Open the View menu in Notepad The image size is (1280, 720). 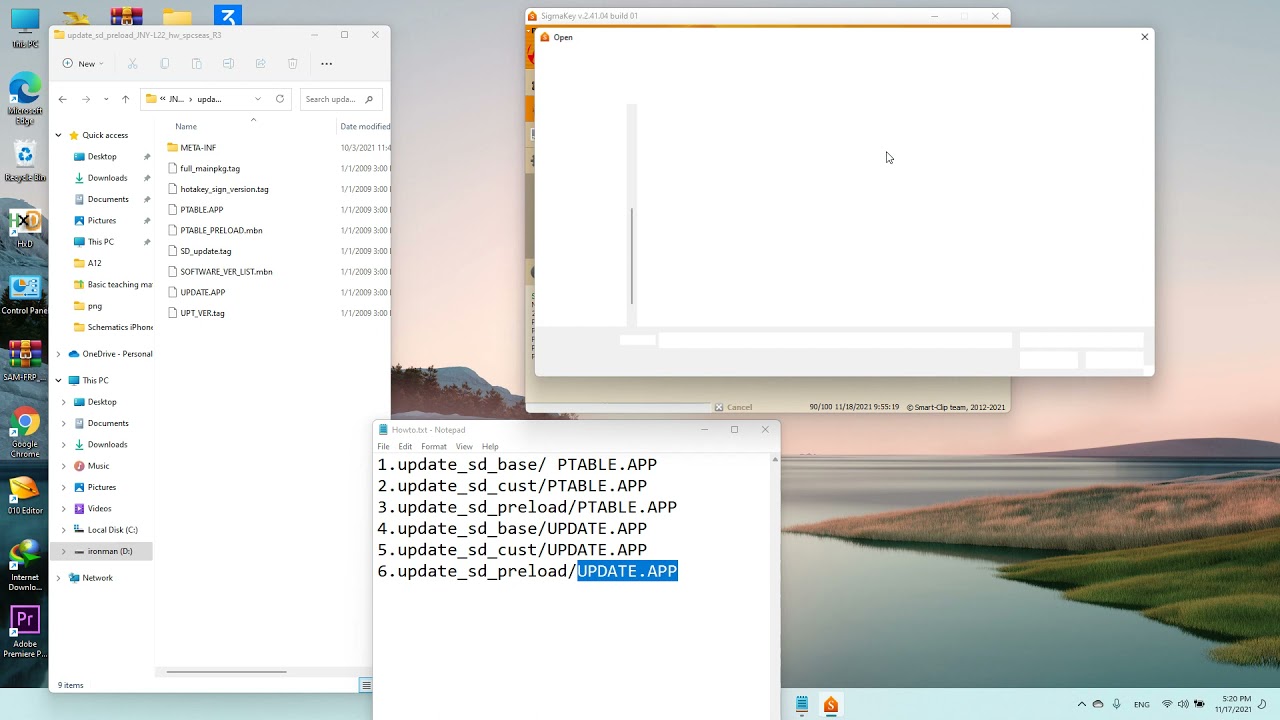(464, 446)
